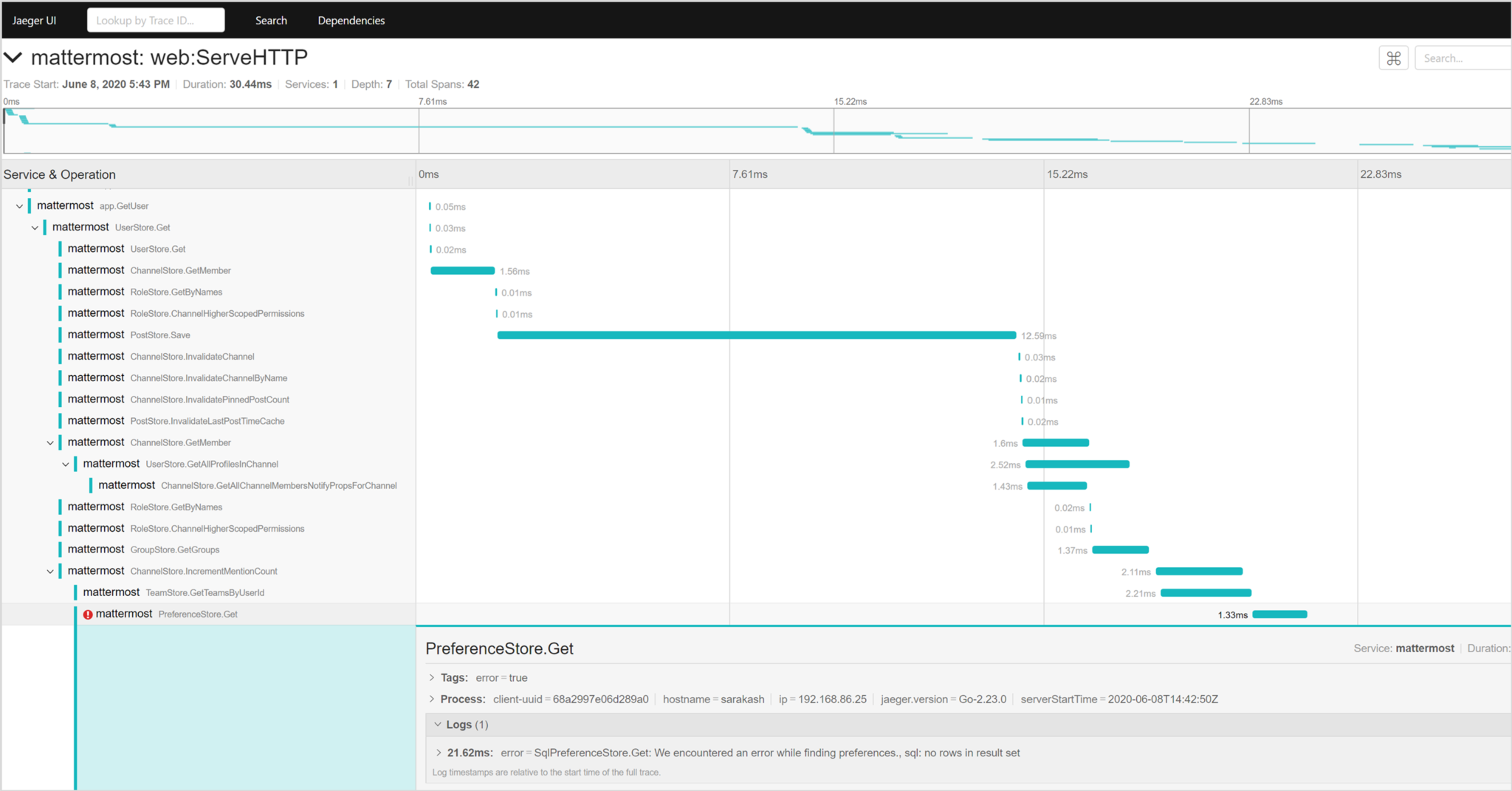Collapse the UserStore.GetAllProfilesInChannel span
The image size is (1512, 791).
tap(66, 465)
